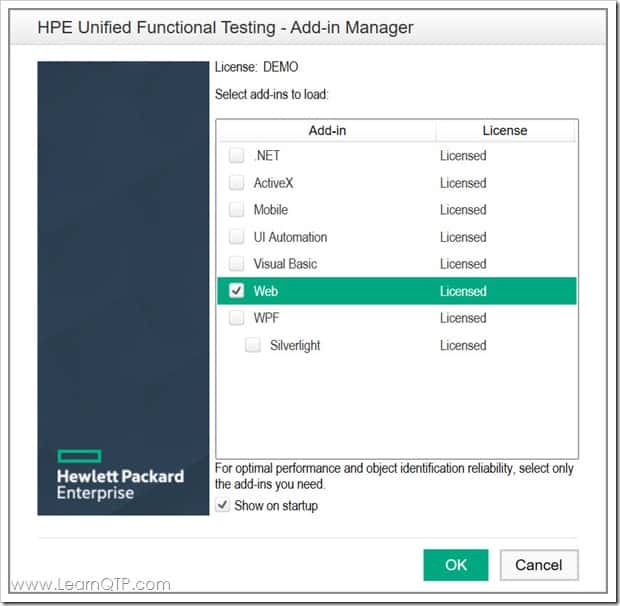Click the Add-in column header
This screenshot has height=606, width=620.
click(x=327, y=130)
